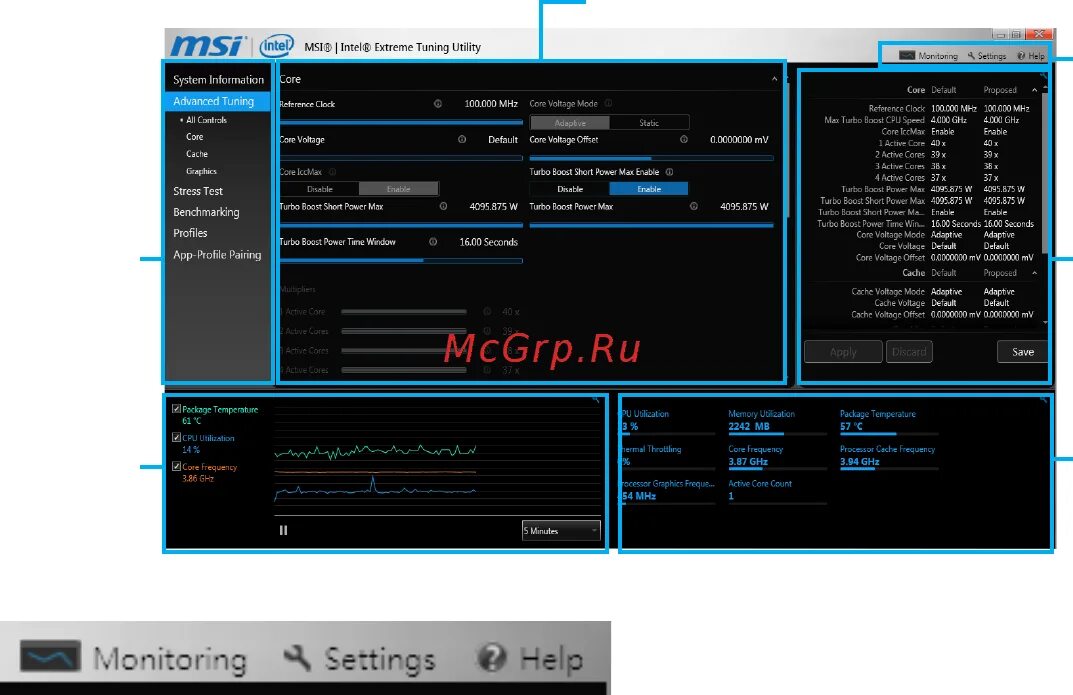Click the info icon for Turbo Boost Power Time Window

tap(433, 241)
